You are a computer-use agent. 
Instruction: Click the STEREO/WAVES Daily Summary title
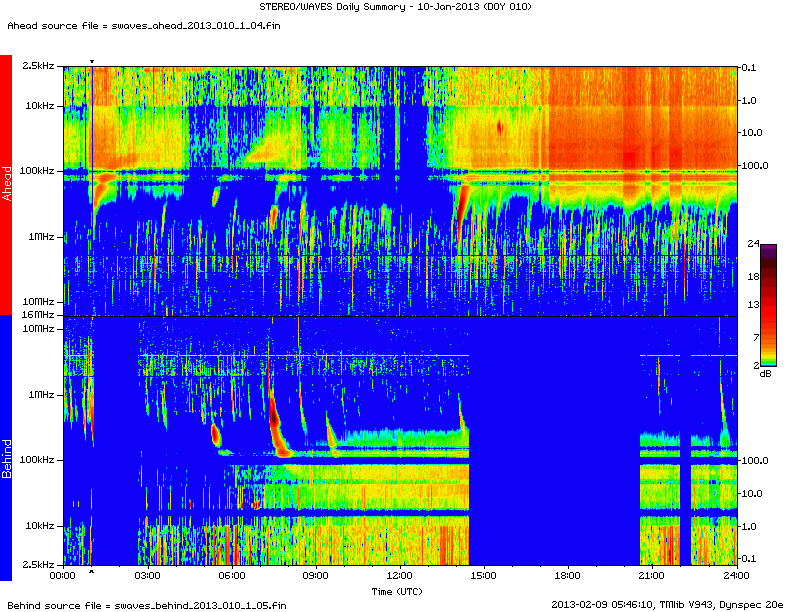396,7
